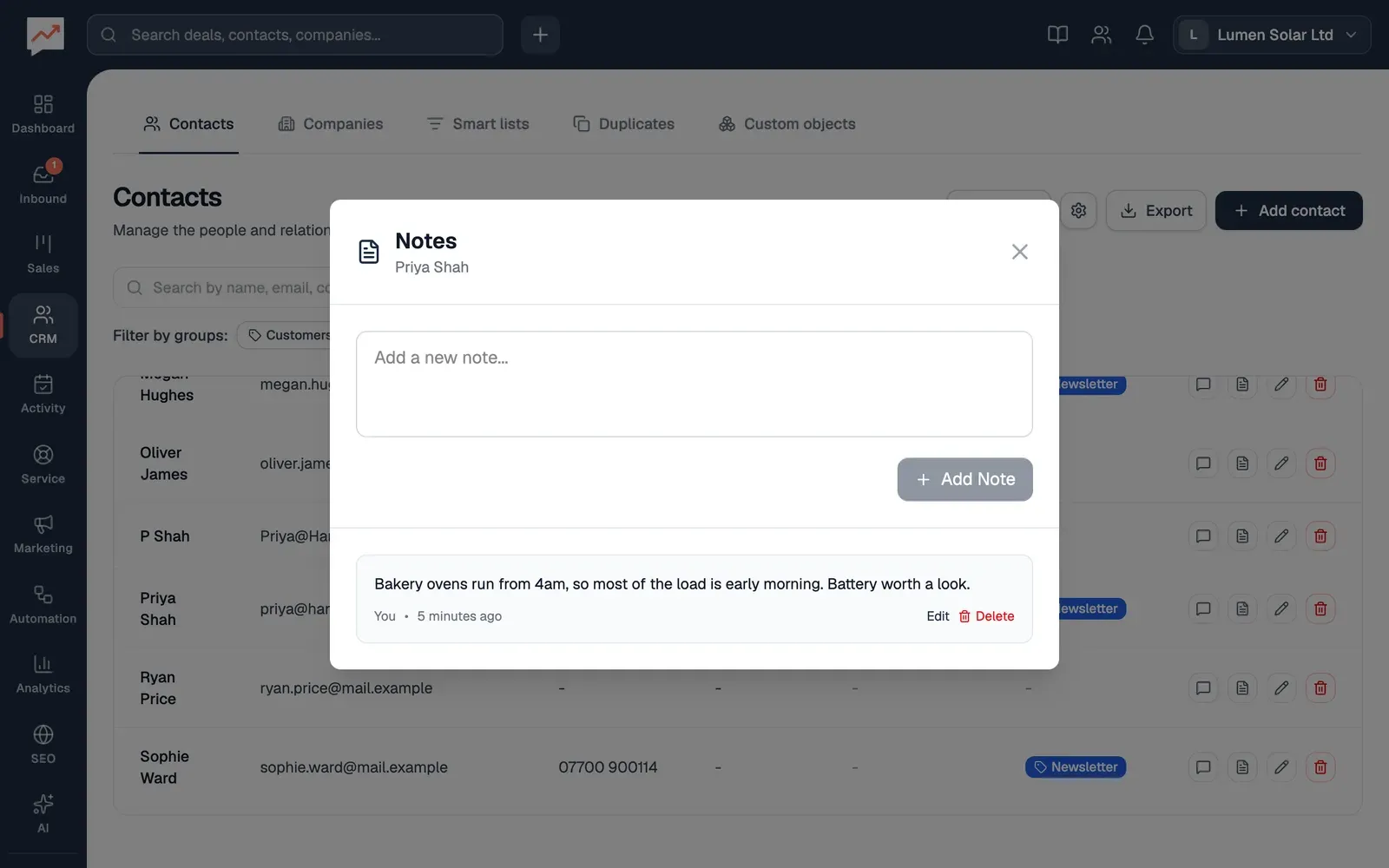The height and width of the screenshot is (868, 1389).
Task: Close the Notes dialog
Action: coord(1020,252)
